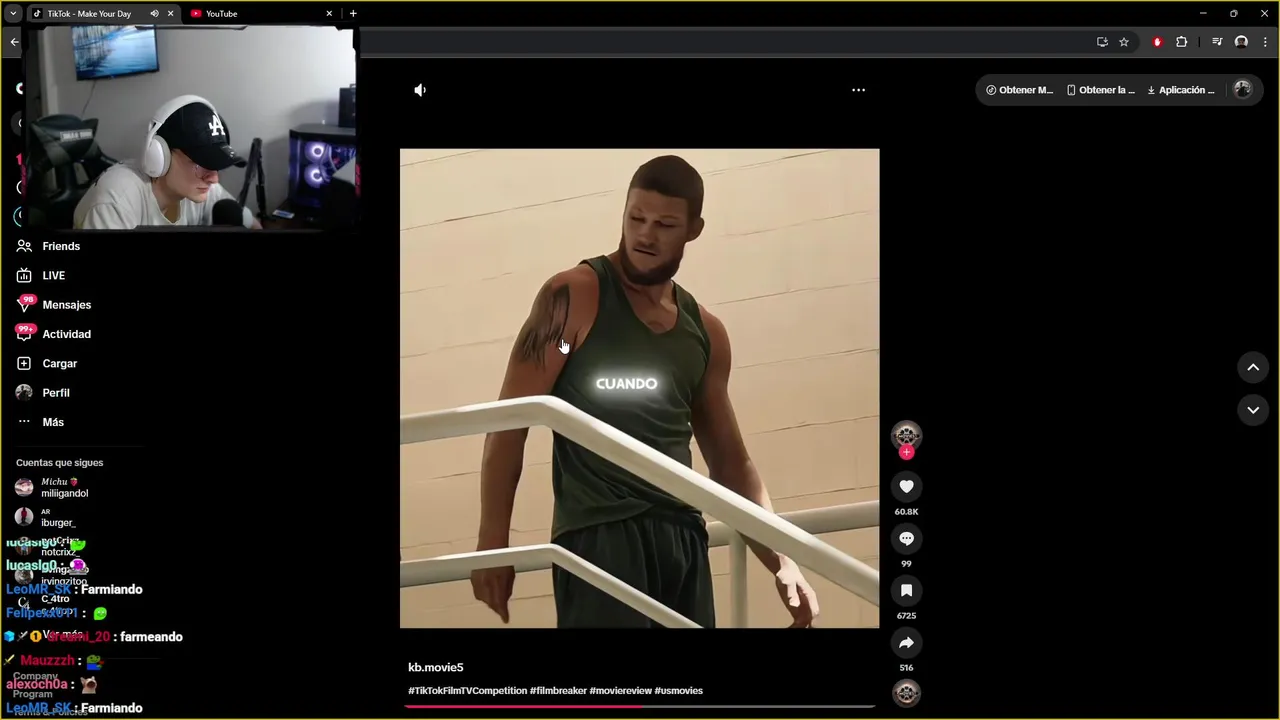Open the video's three-dot options menu
Screen dimensions: 1280x720
858,90
